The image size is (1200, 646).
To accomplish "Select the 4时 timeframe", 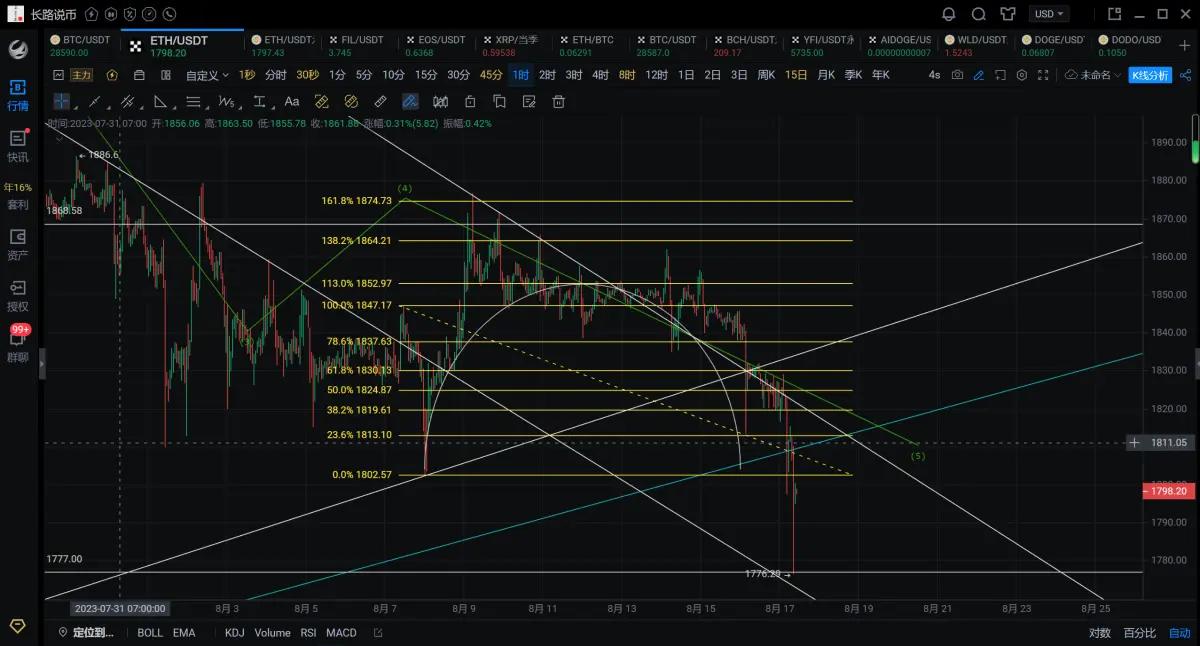I will point(600,75).
